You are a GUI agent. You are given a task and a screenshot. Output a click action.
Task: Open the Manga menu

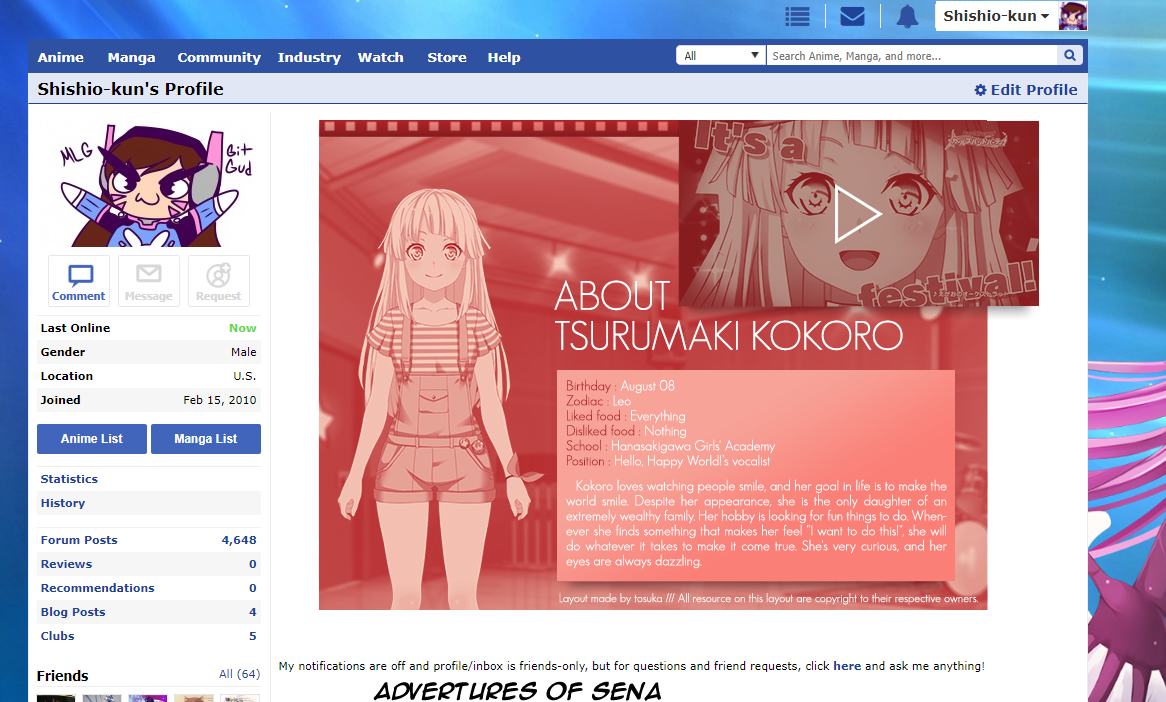[x=132, y=57]
